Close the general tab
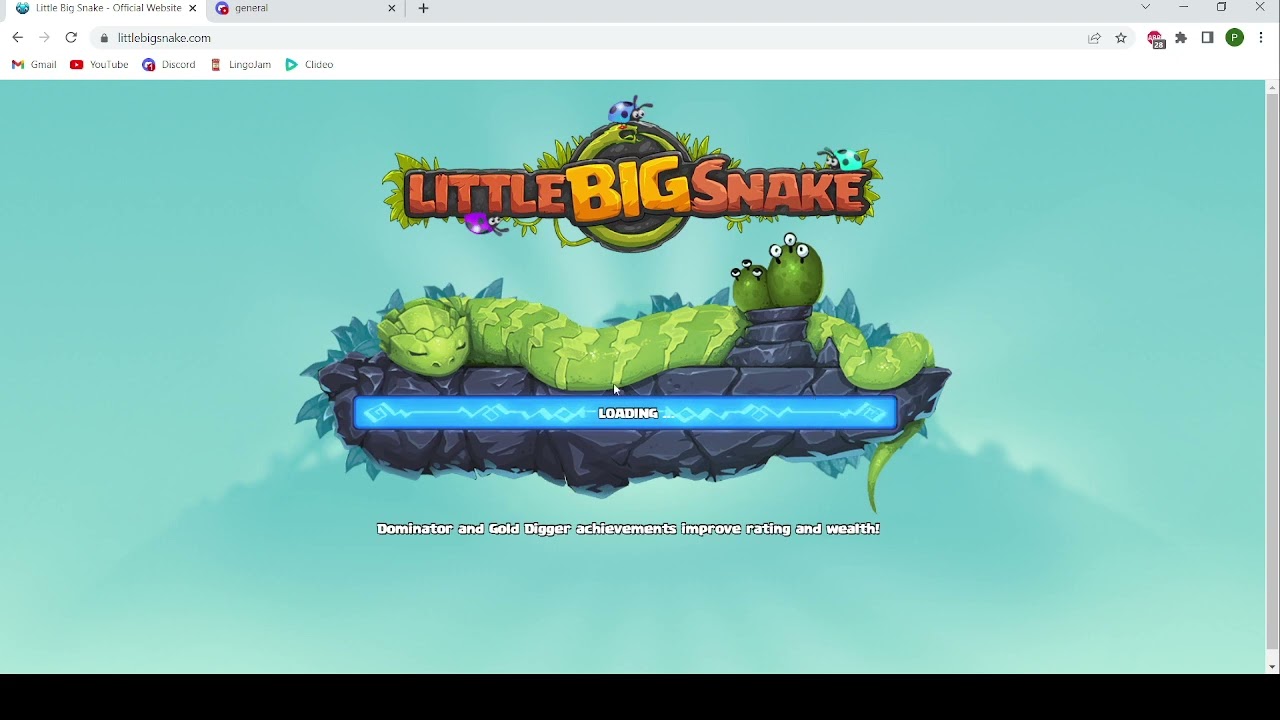This screenshot has height=720, width=1280. tap(392, 8)
